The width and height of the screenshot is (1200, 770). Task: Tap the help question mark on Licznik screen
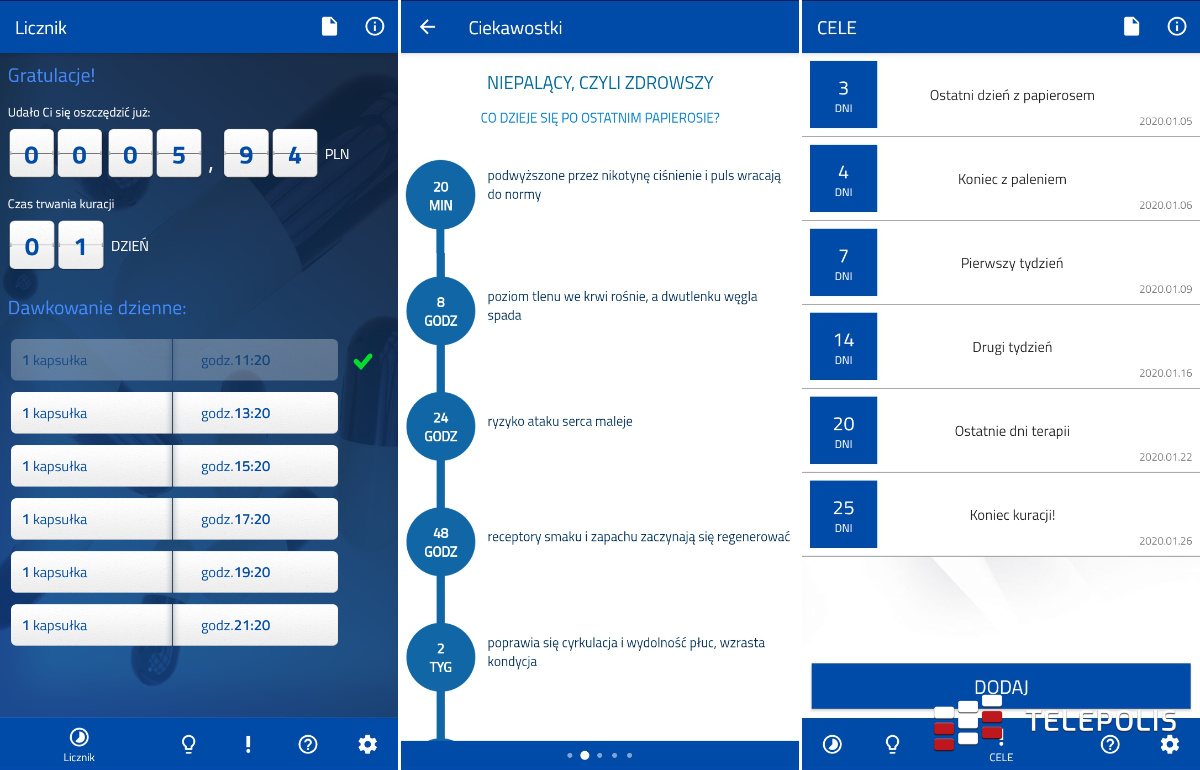308,744
